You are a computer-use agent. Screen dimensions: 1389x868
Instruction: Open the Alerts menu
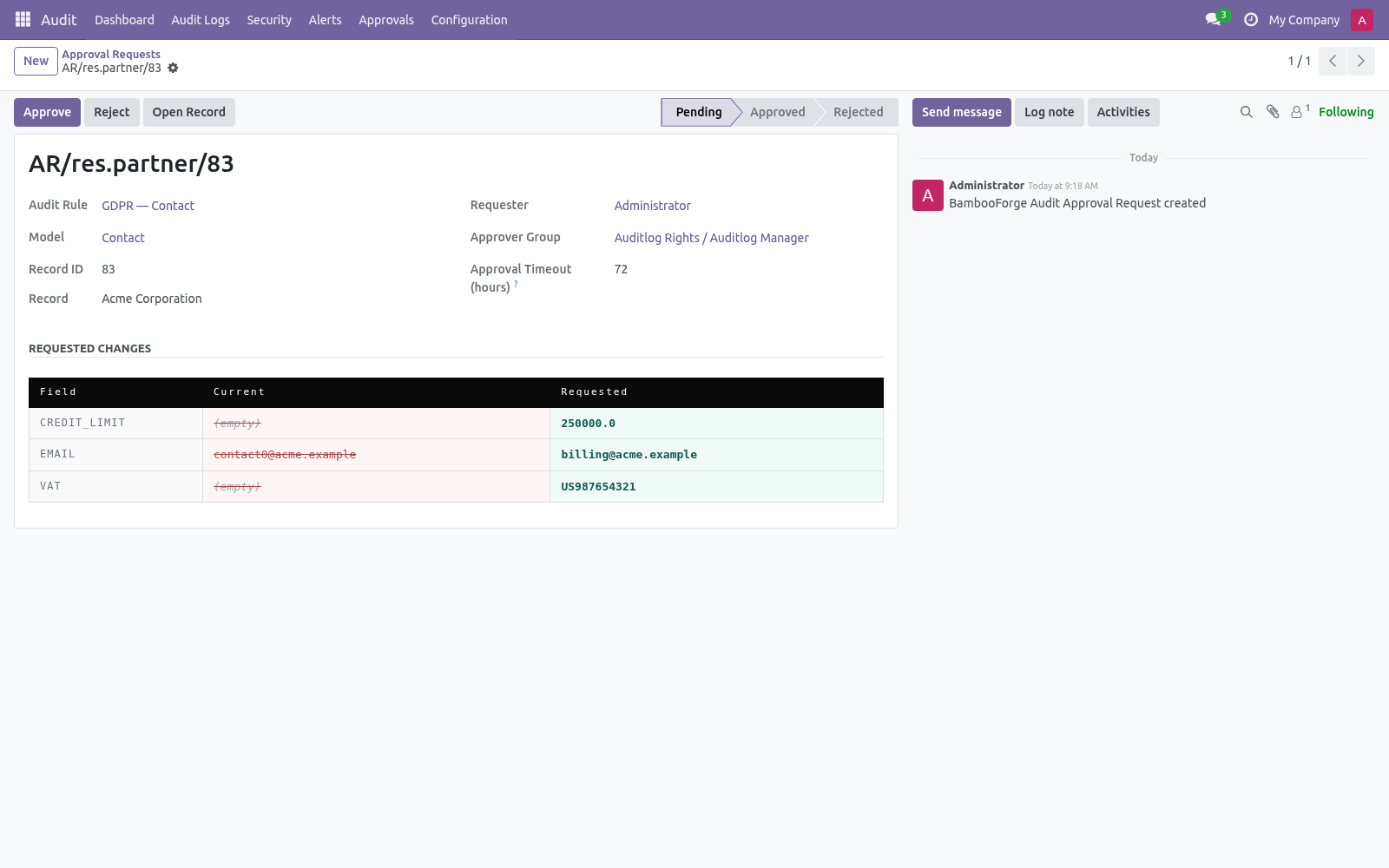(x=326, y=20)
